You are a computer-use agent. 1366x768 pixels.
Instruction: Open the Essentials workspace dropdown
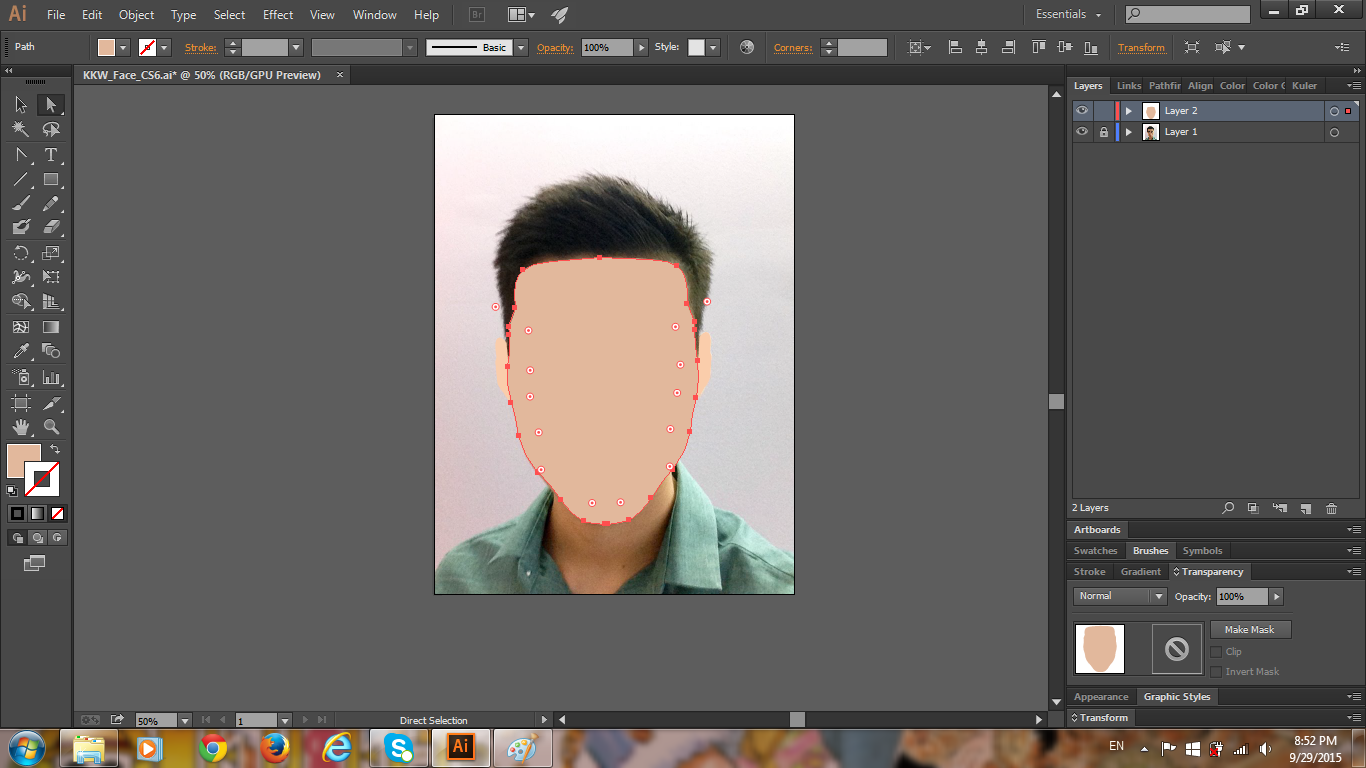click(x=1068, y=15)
